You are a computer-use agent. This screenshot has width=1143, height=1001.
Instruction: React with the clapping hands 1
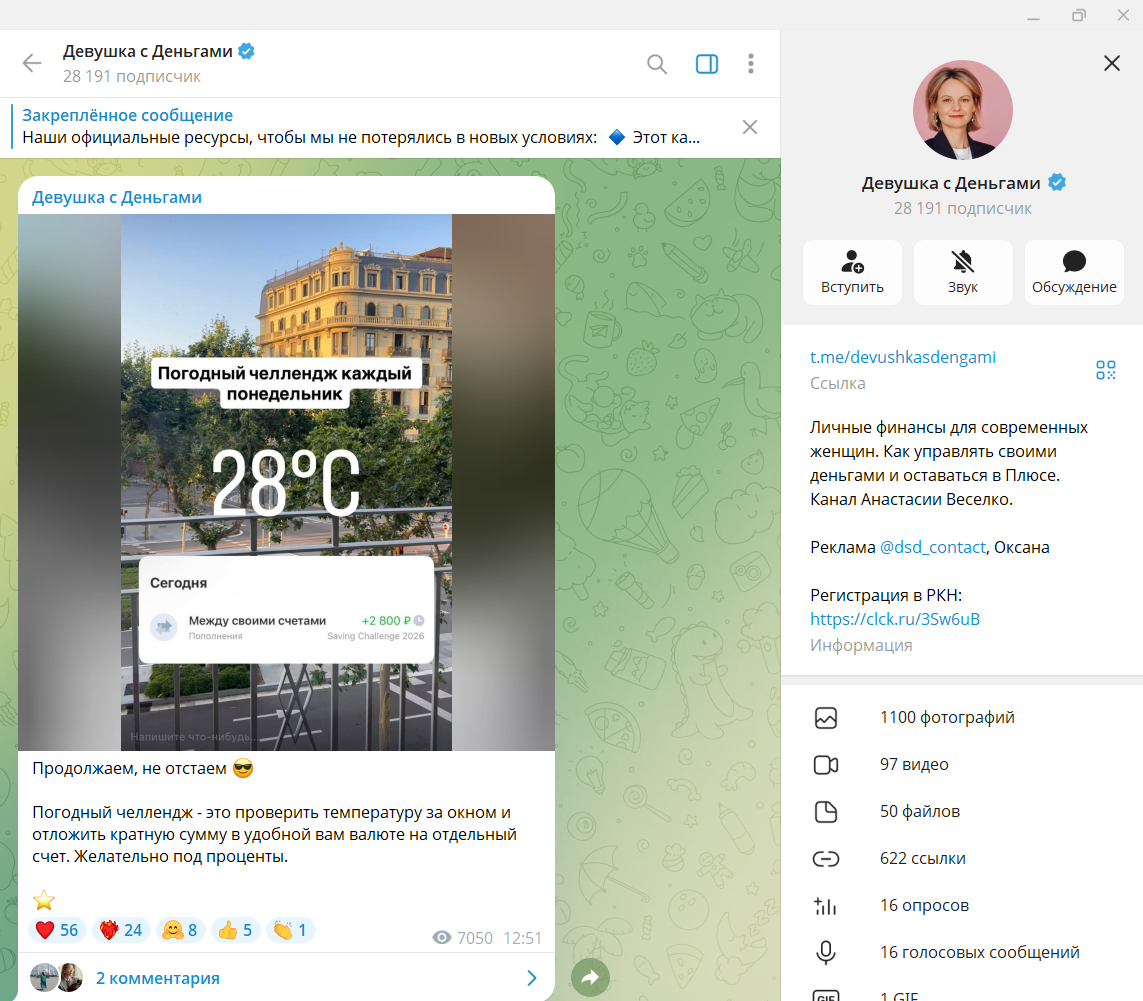click(290, 930)
